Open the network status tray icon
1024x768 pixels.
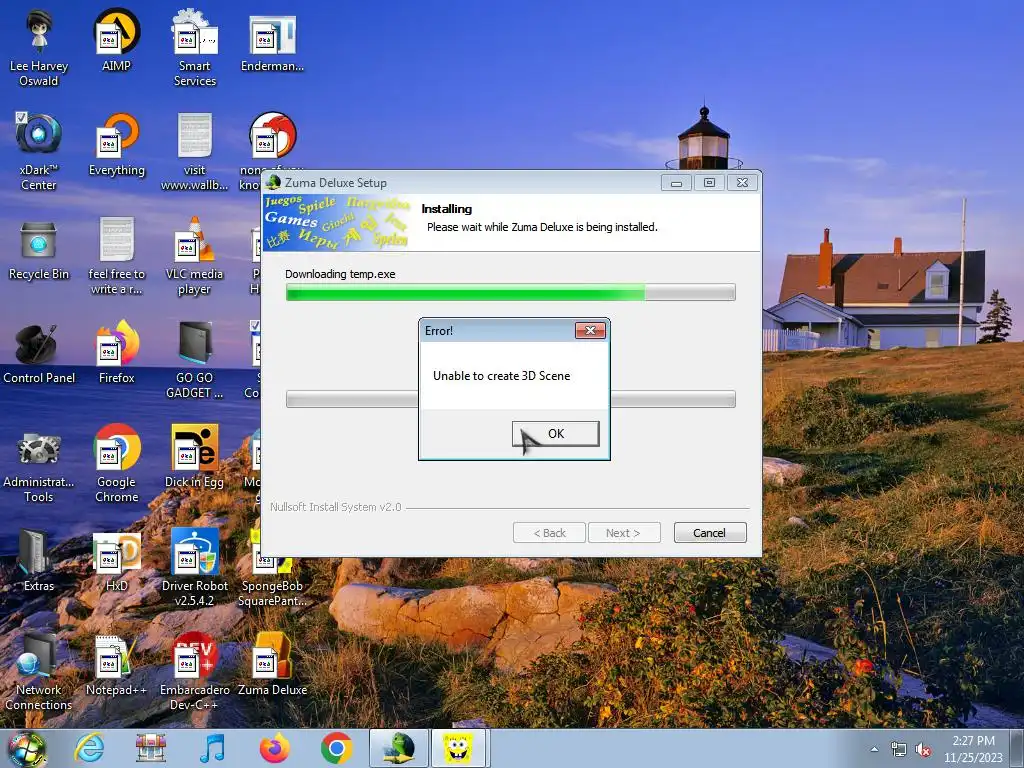[899, 750]
